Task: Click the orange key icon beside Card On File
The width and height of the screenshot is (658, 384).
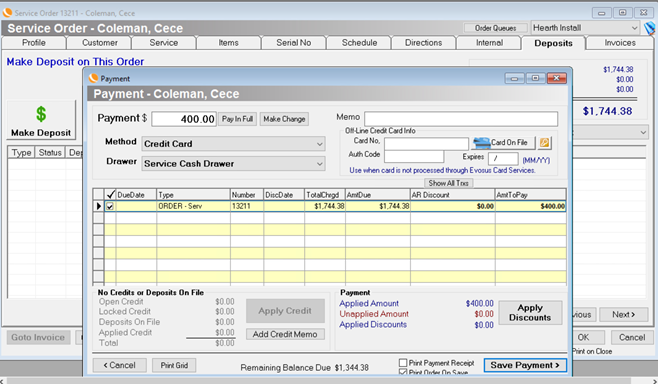Action: 544,143
